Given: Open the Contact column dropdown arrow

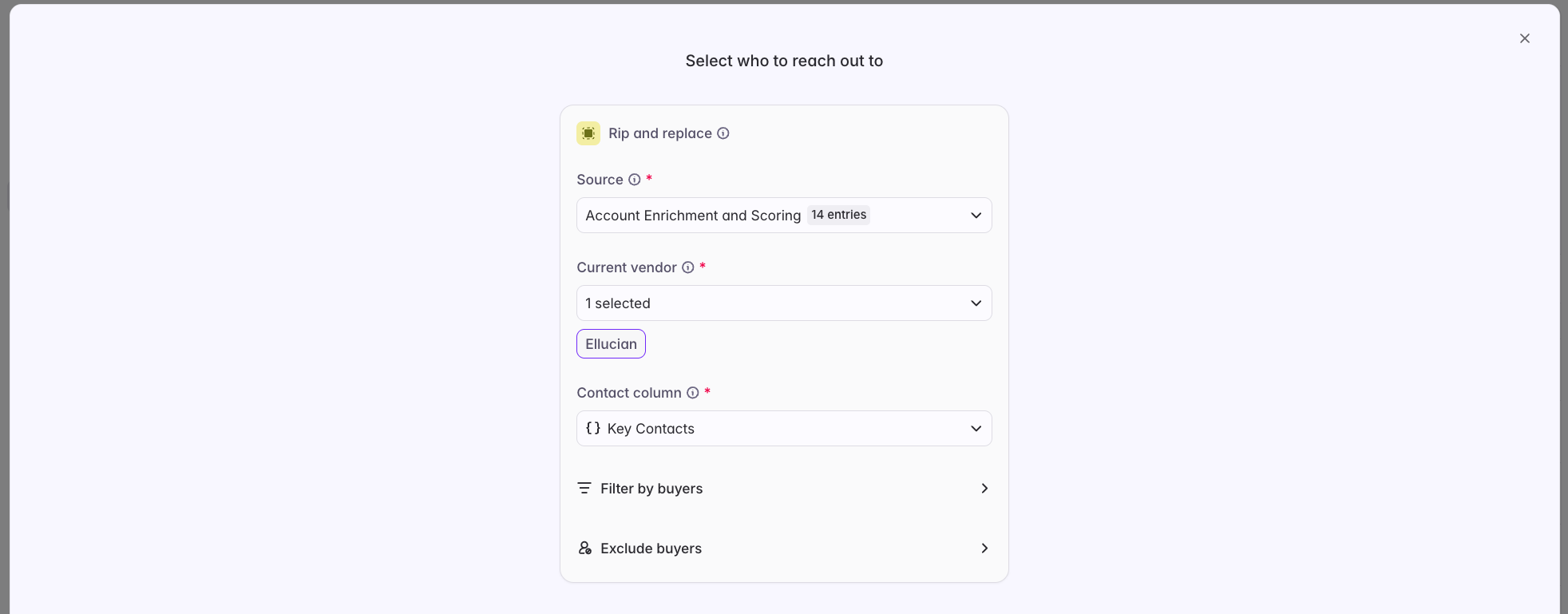Looking at the screenshot, I should [x=976, y=429].
